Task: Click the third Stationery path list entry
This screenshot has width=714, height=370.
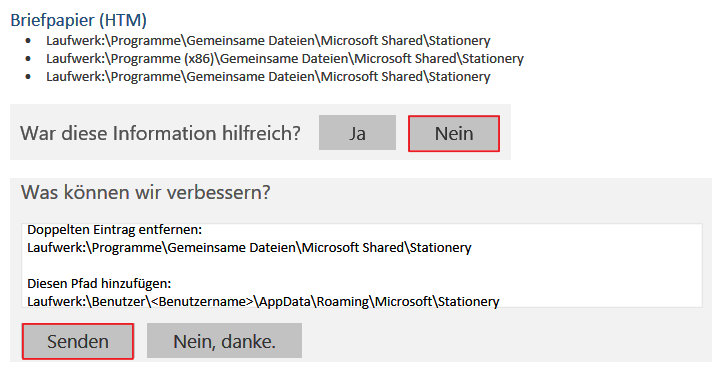Action: (268, 76)
